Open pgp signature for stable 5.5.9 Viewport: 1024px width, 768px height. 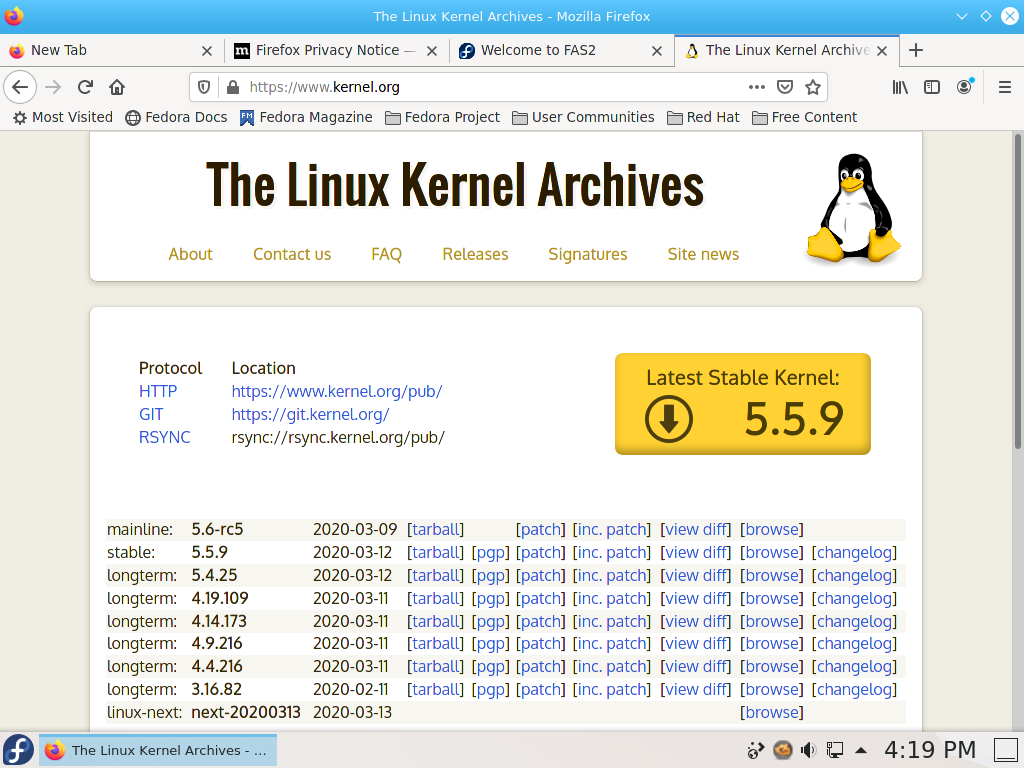pyautogui.click(x=490, y=552)
